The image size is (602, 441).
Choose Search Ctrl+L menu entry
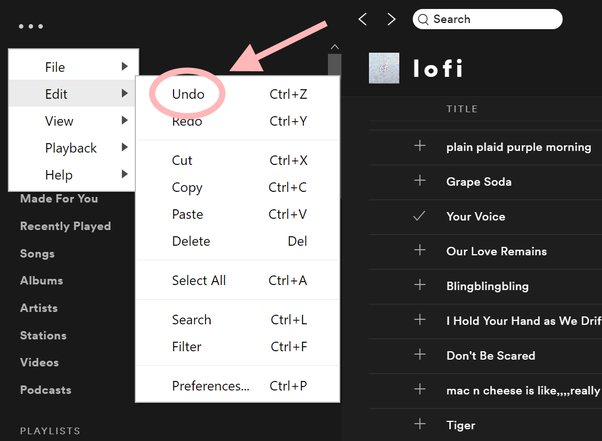238,320
